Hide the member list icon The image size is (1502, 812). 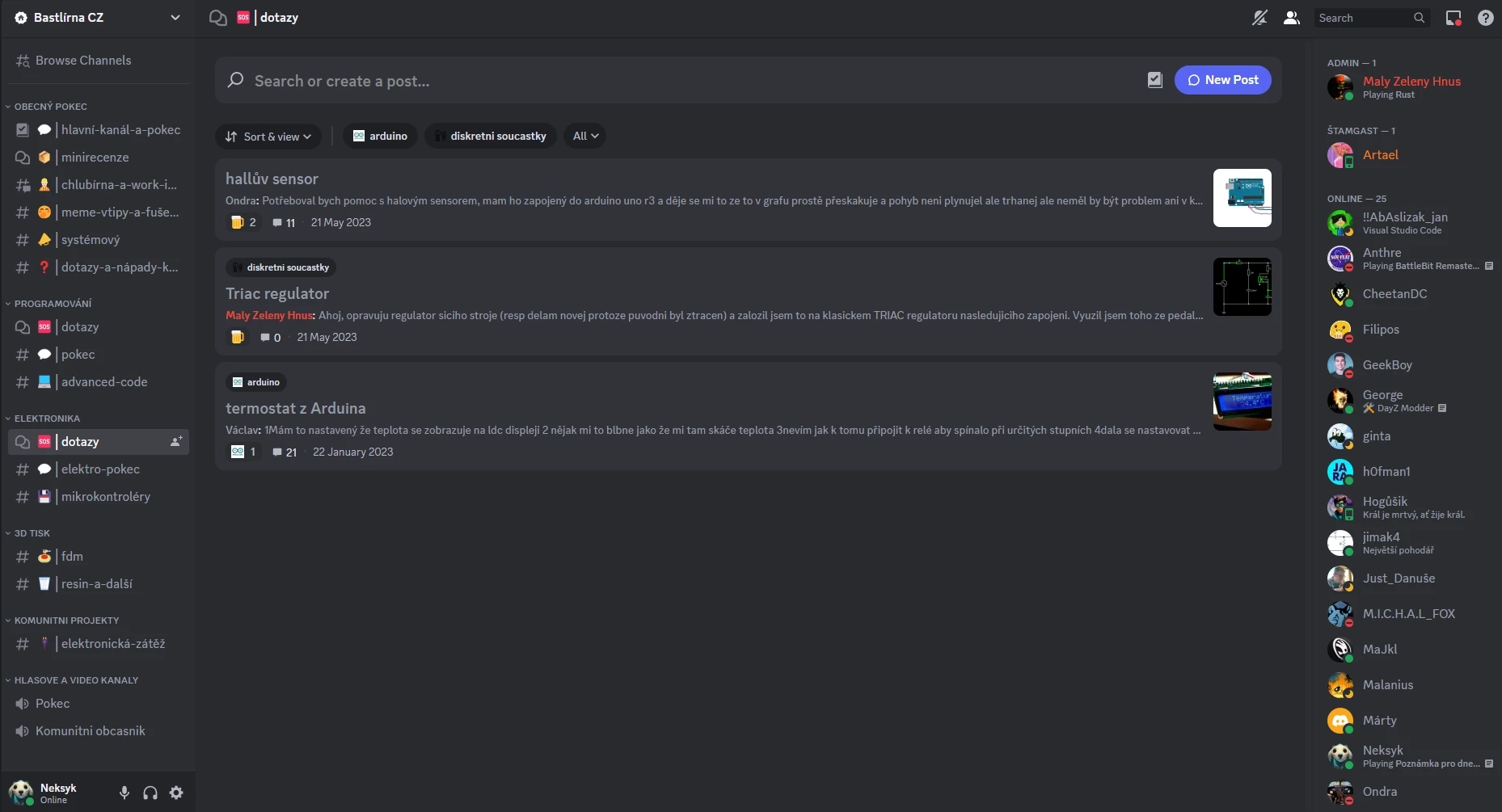click(1292, 18)
